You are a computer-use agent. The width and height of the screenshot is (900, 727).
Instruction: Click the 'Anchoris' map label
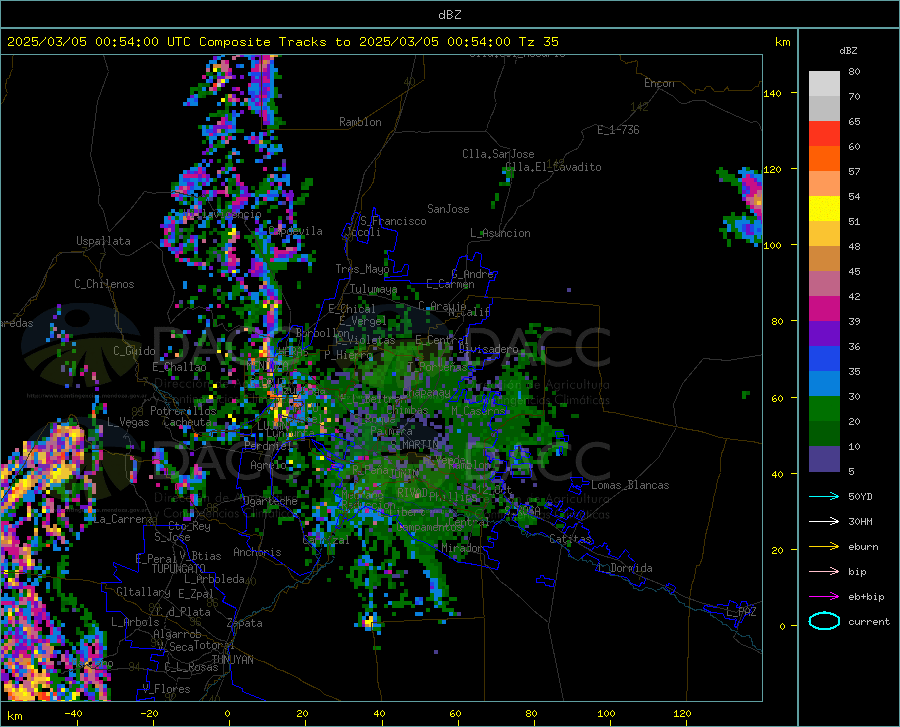point(257,552)
